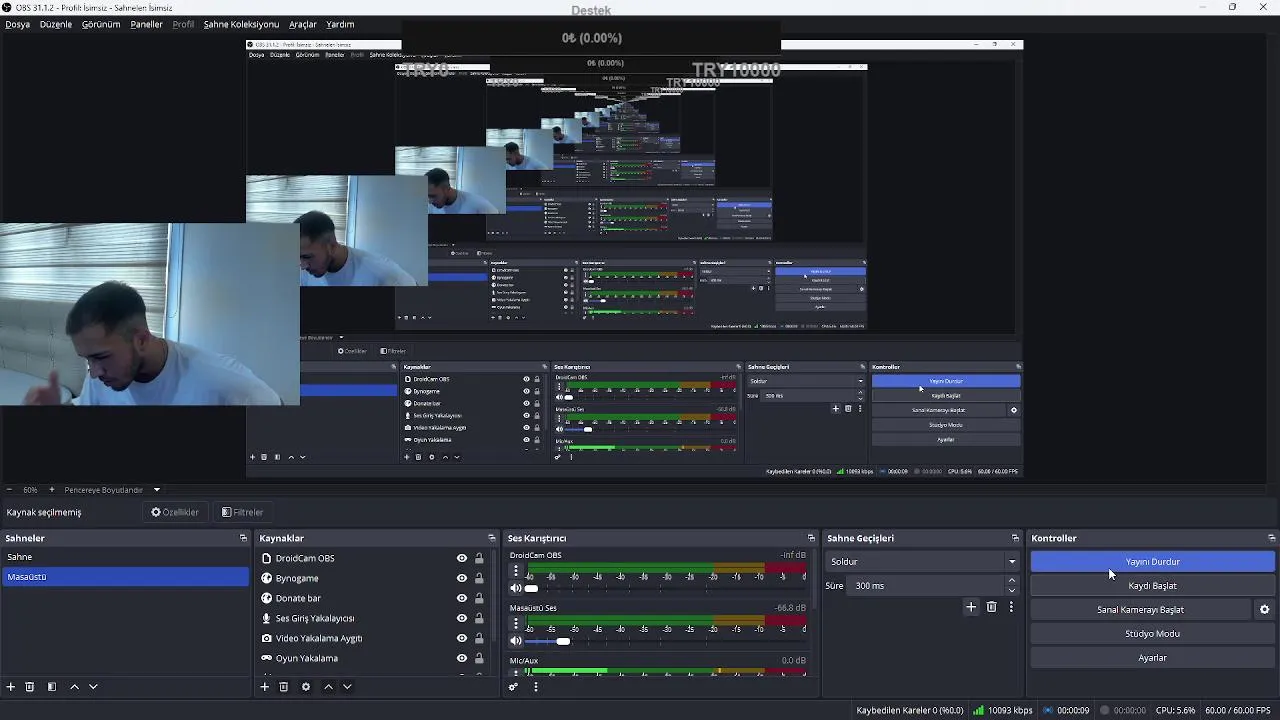This screenshot has width=1280, height=720.
Task: Undock the Sahne Geçişleri panel
Action: 1015,538
